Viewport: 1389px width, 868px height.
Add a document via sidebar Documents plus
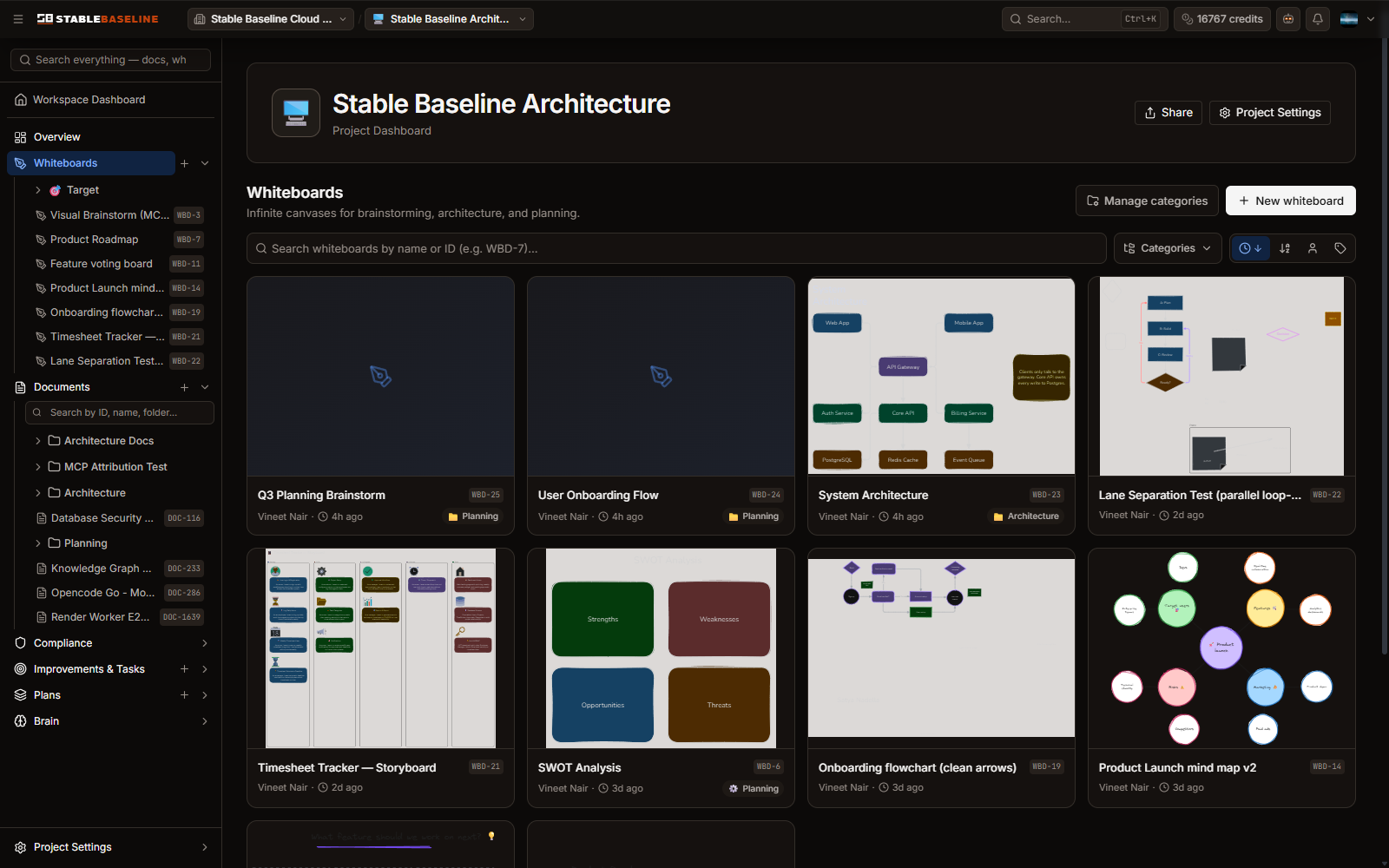[x=184, y=387]
